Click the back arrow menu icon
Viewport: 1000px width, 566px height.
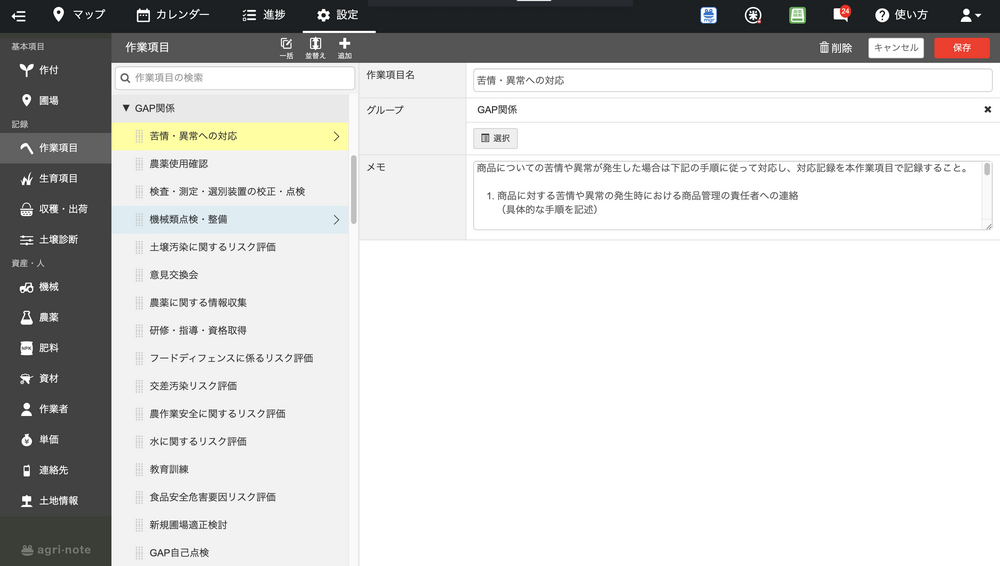coord(18,15)
